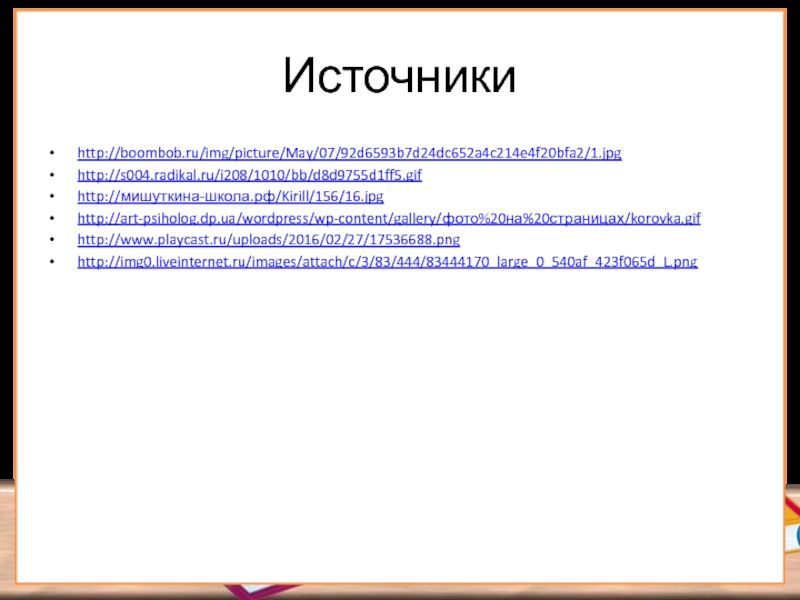
Task: Click bullet before the liveinternet.ru link
Action: coord(51,263)
